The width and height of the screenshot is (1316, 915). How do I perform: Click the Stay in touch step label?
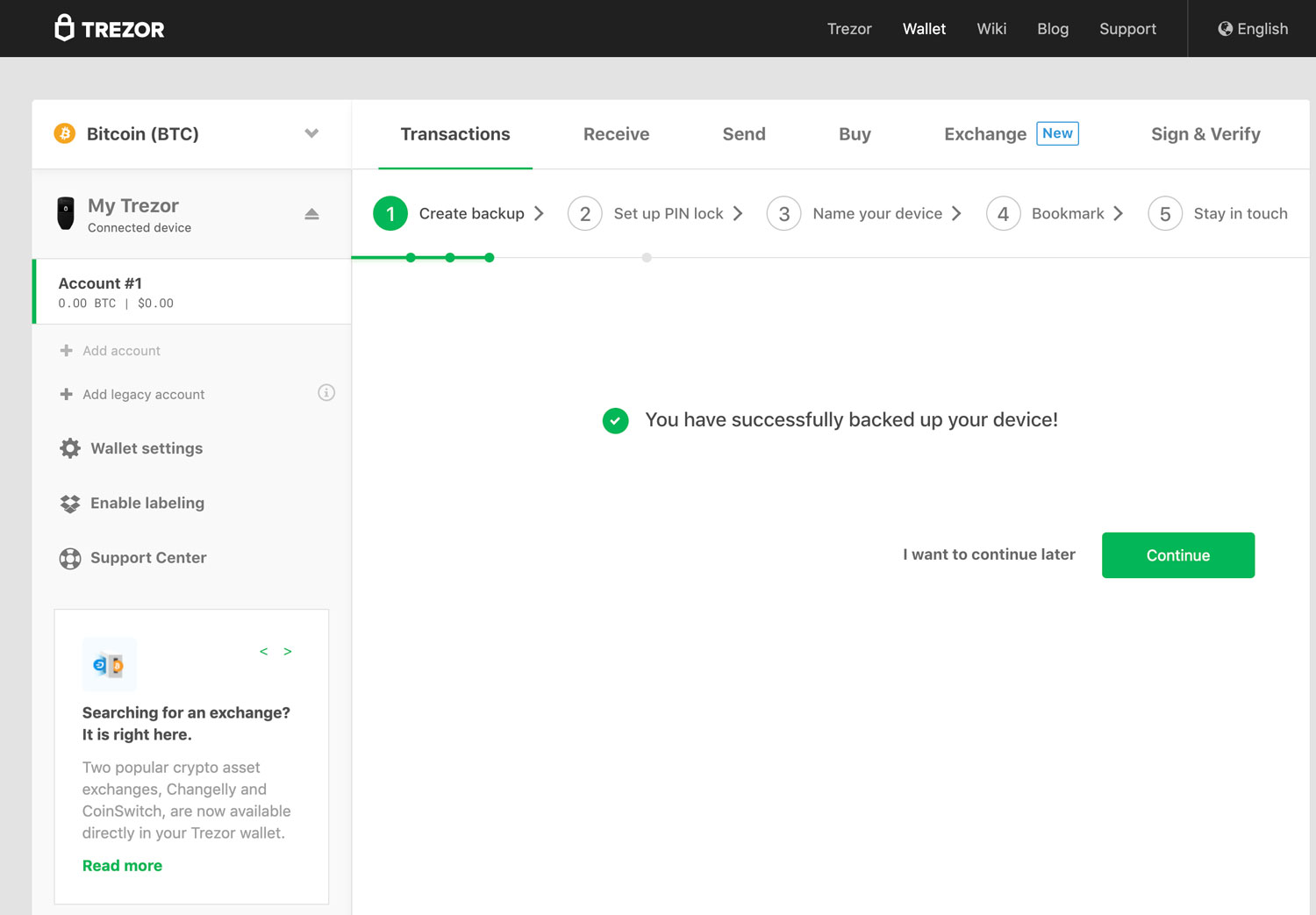[1241, 213]
